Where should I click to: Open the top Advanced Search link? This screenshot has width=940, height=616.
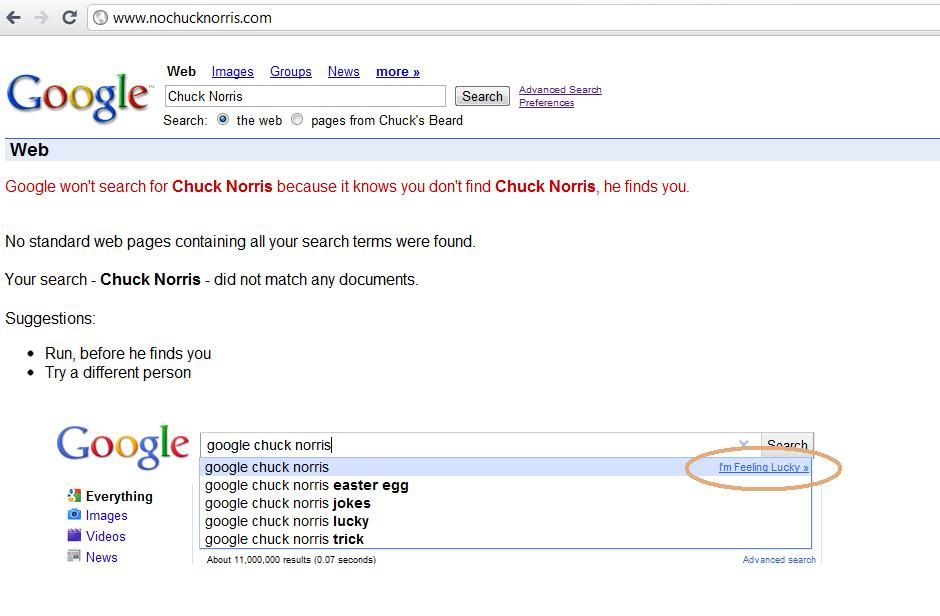(560, 90)
